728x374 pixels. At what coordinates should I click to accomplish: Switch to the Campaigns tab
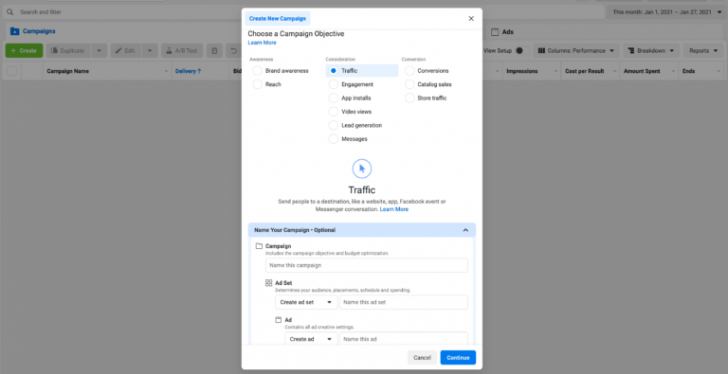coord(32,32)
